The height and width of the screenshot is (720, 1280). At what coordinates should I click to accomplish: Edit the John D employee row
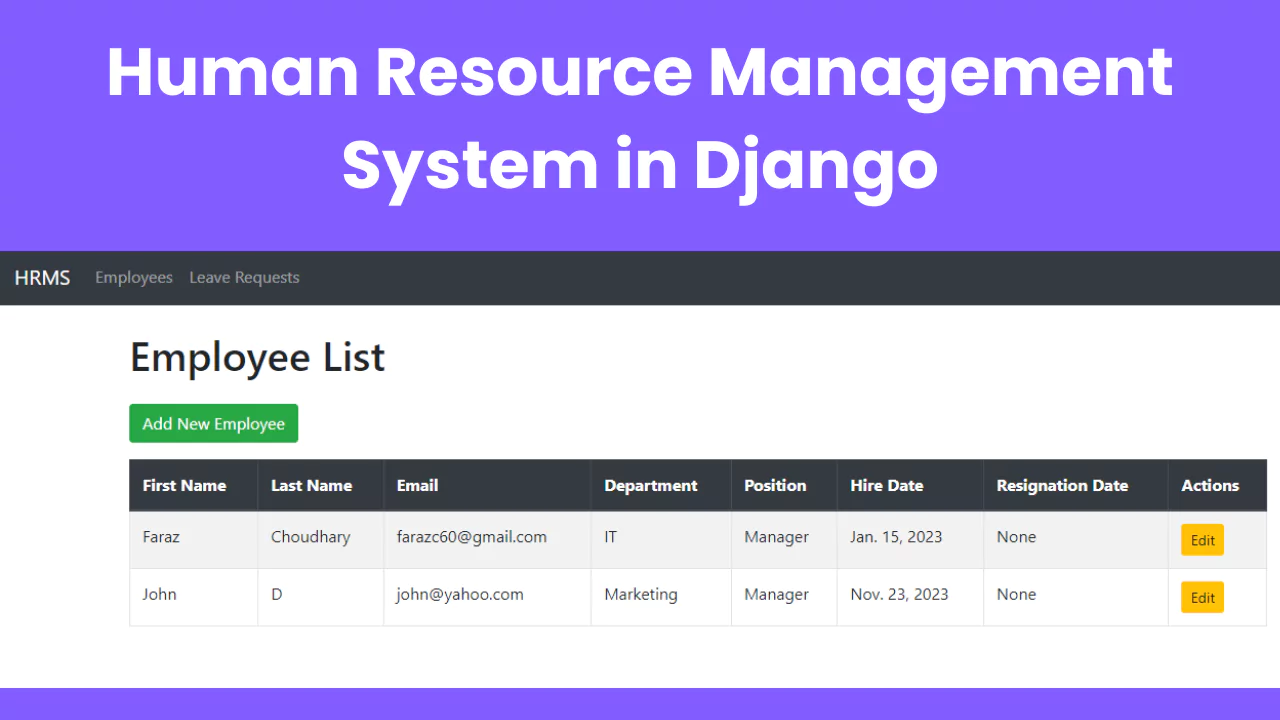click(x=1202, y=597)
